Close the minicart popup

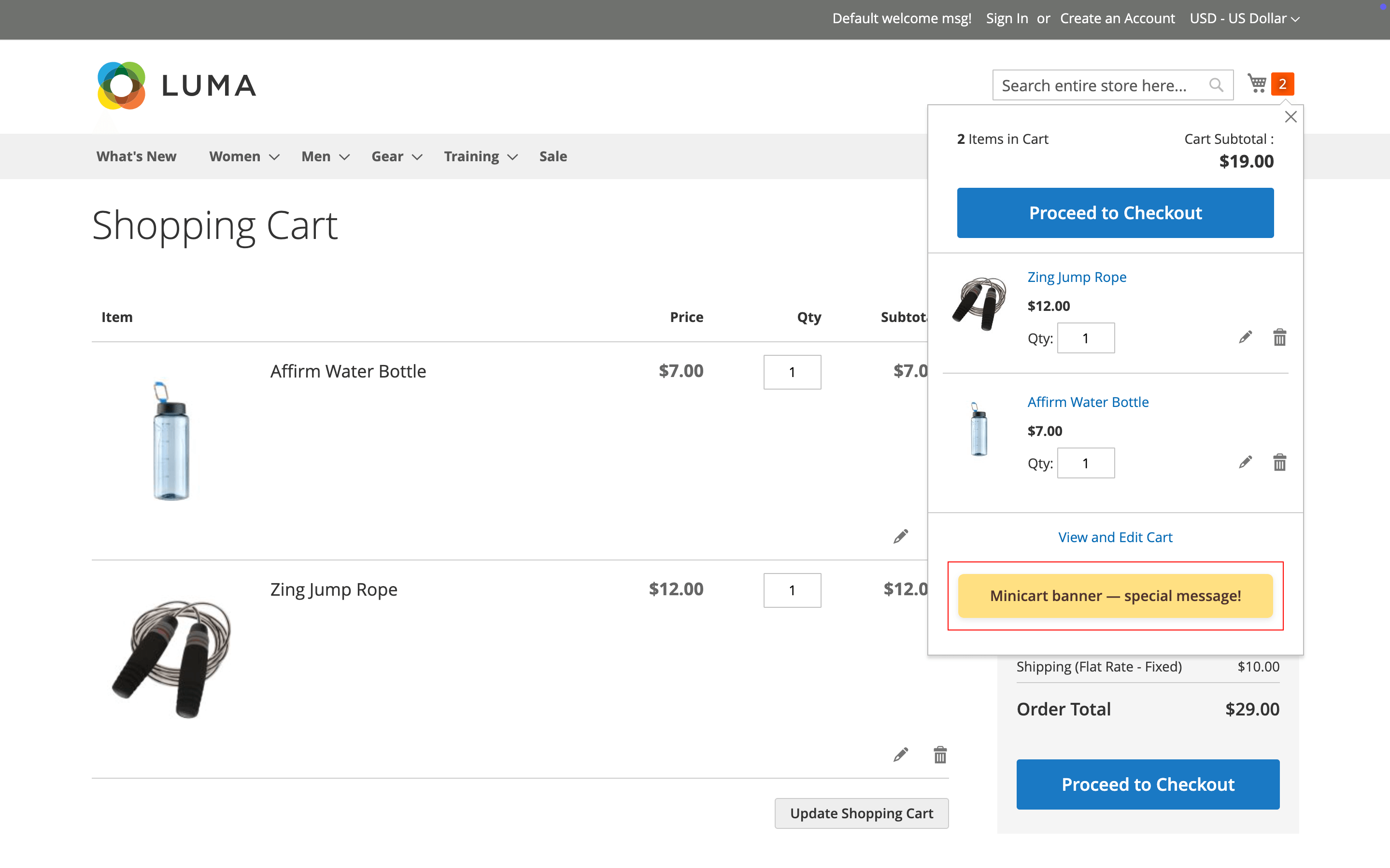(x=1291, y=116)
